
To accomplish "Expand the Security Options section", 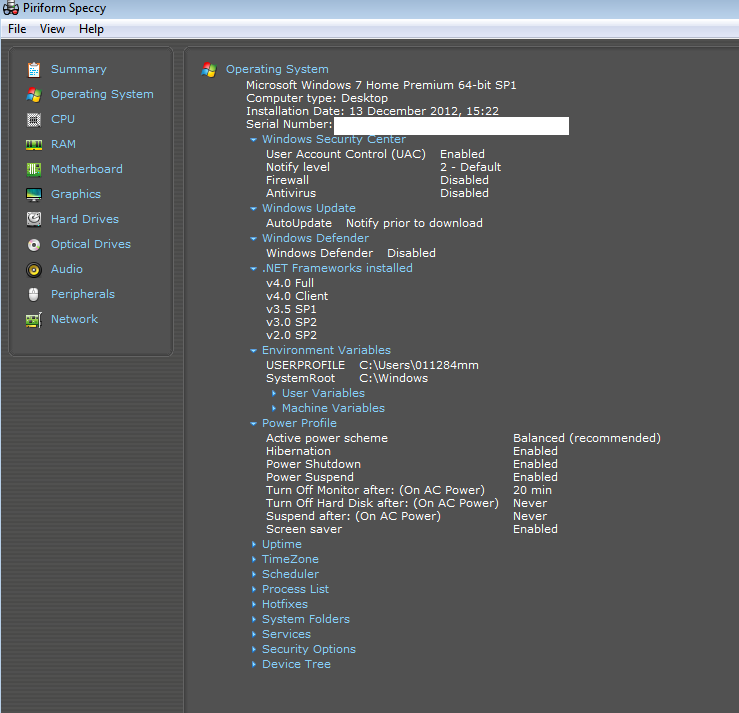I will point(254,649).
